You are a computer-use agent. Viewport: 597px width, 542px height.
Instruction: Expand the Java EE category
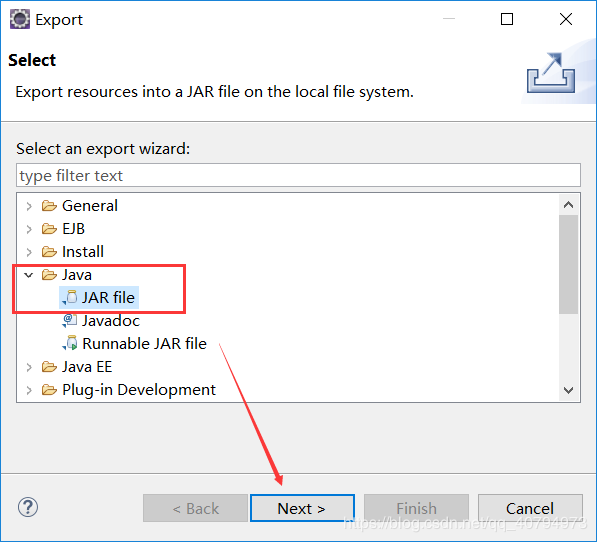pyautogui.click(x=29, y=367)
